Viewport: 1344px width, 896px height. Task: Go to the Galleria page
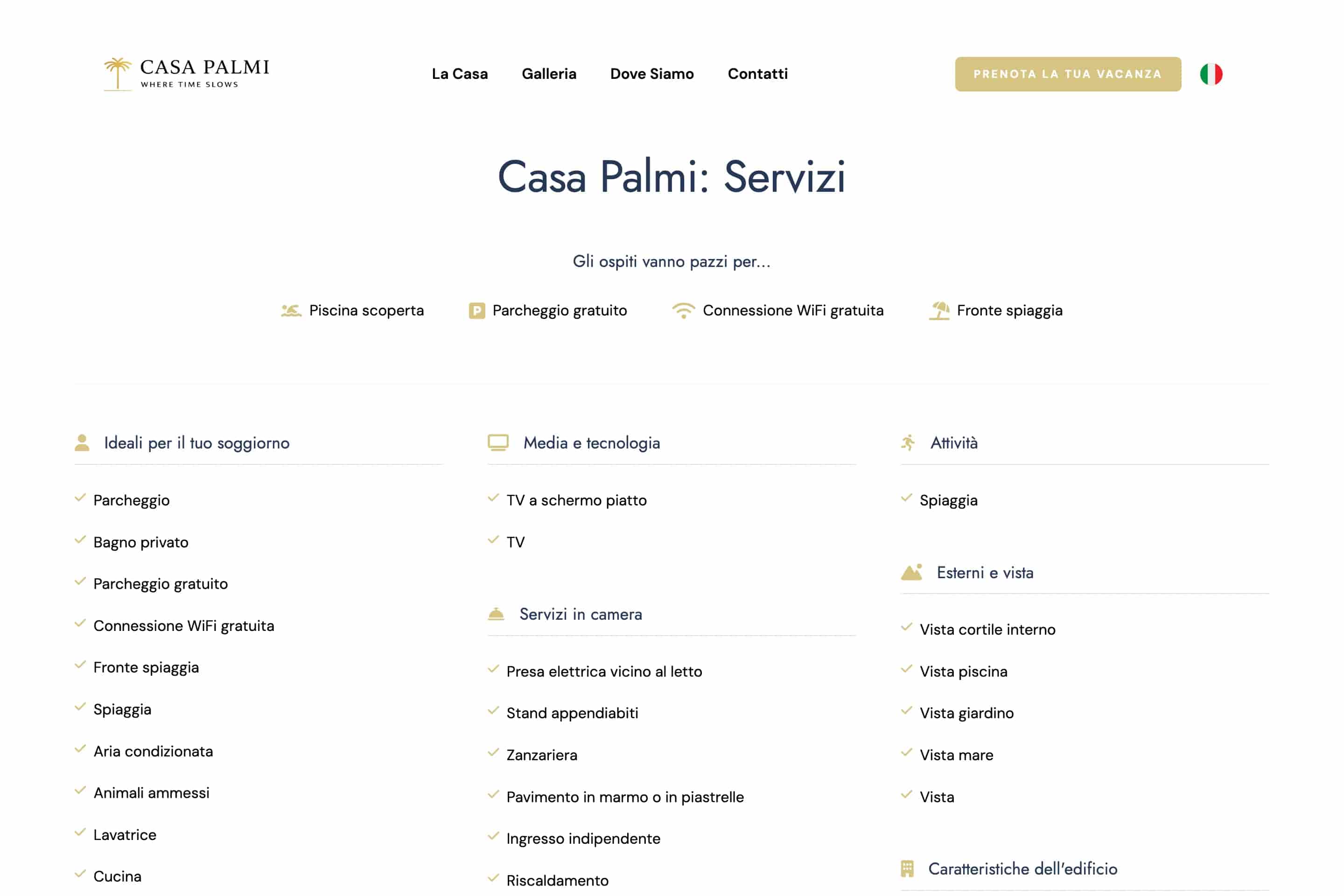pos(549,74)
